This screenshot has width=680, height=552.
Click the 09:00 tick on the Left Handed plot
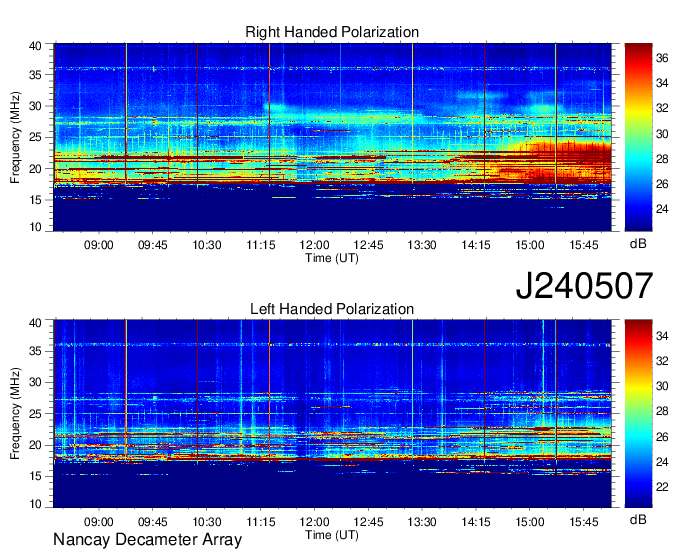coord(98,522)
